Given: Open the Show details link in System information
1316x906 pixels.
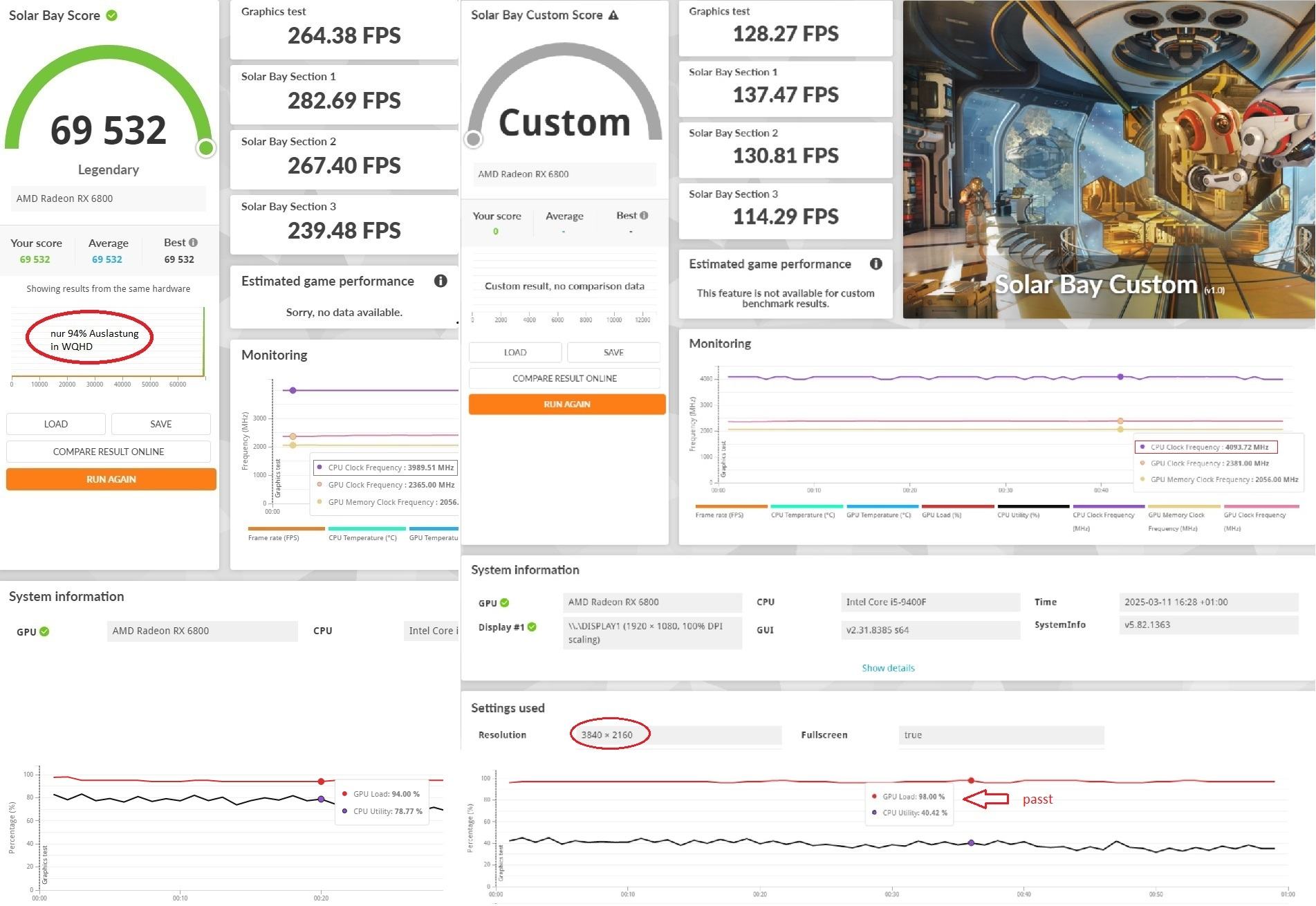Looking at the screenshot, I should coord(888,668).
